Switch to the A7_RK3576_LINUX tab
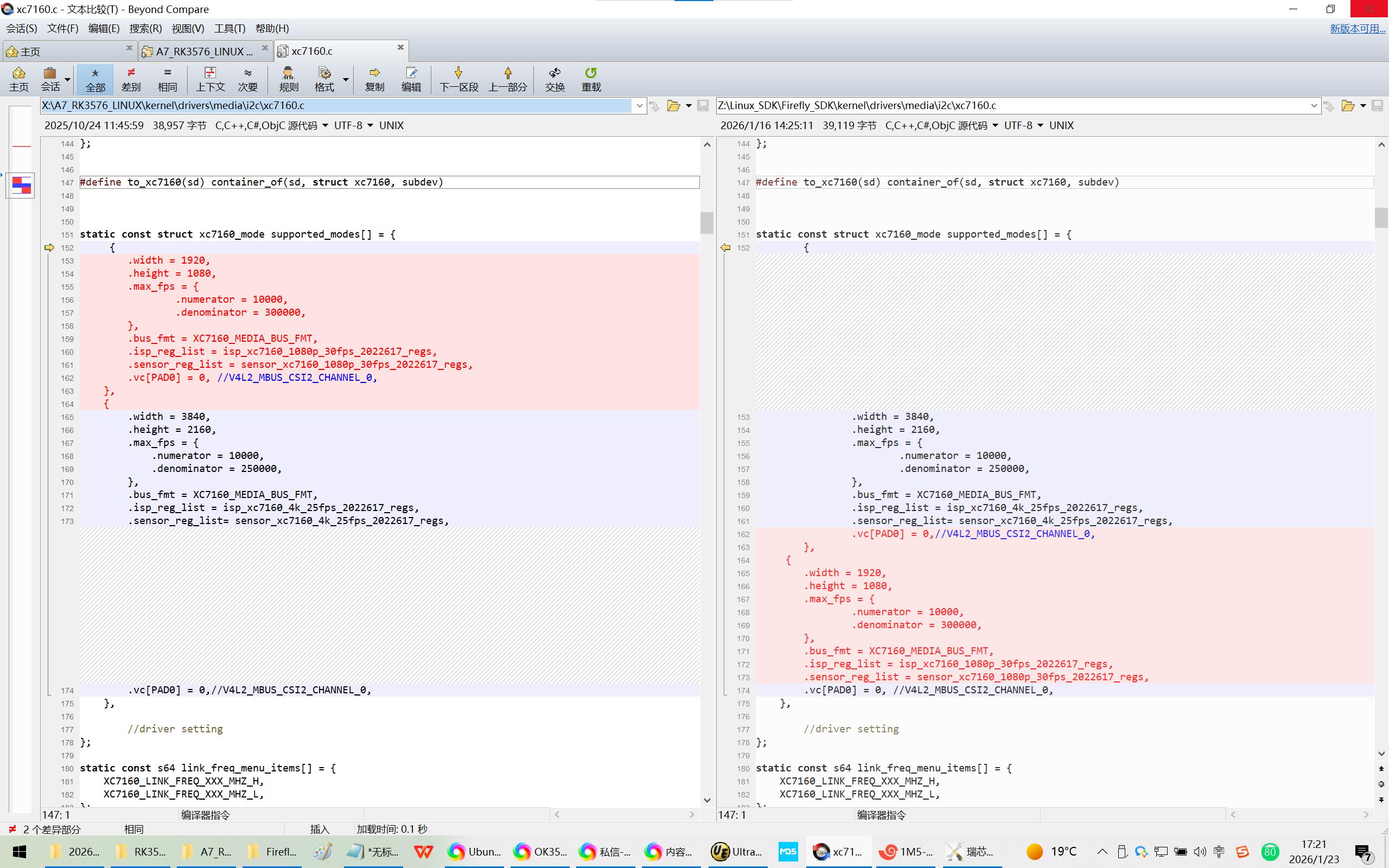Screen dimensions: 1389x868 tap(204, 51)
